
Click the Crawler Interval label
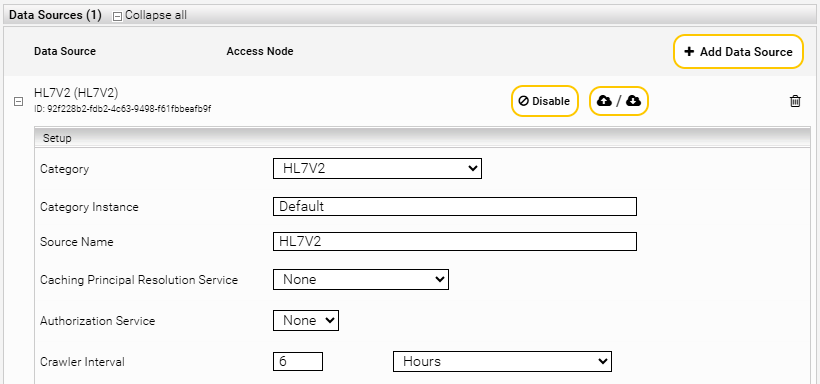82,362
